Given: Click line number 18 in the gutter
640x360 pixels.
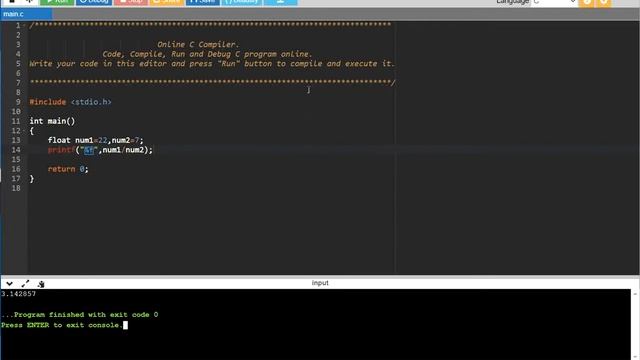Looking at the screenshot, I should point(16,188).
